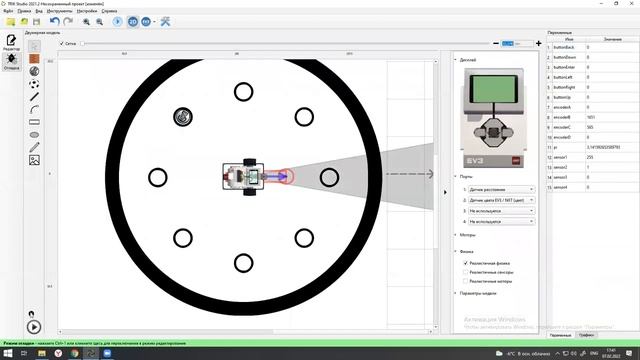This screenshot has height=360, width=640.
Task: Switch to Отладка debug mode
Action: pyautogui.click(x=11, y=62)
